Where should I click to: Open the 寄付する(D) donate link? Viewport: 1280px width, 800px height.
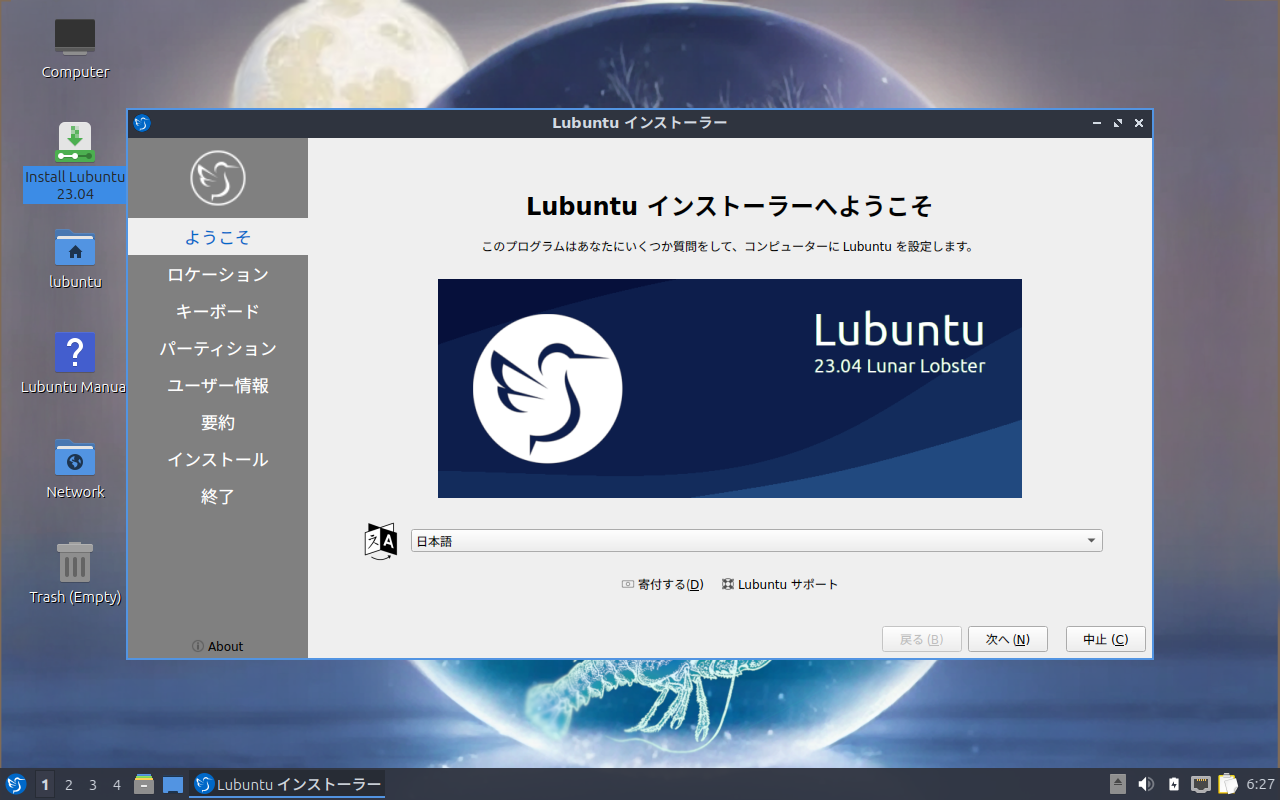coord(662,584)
